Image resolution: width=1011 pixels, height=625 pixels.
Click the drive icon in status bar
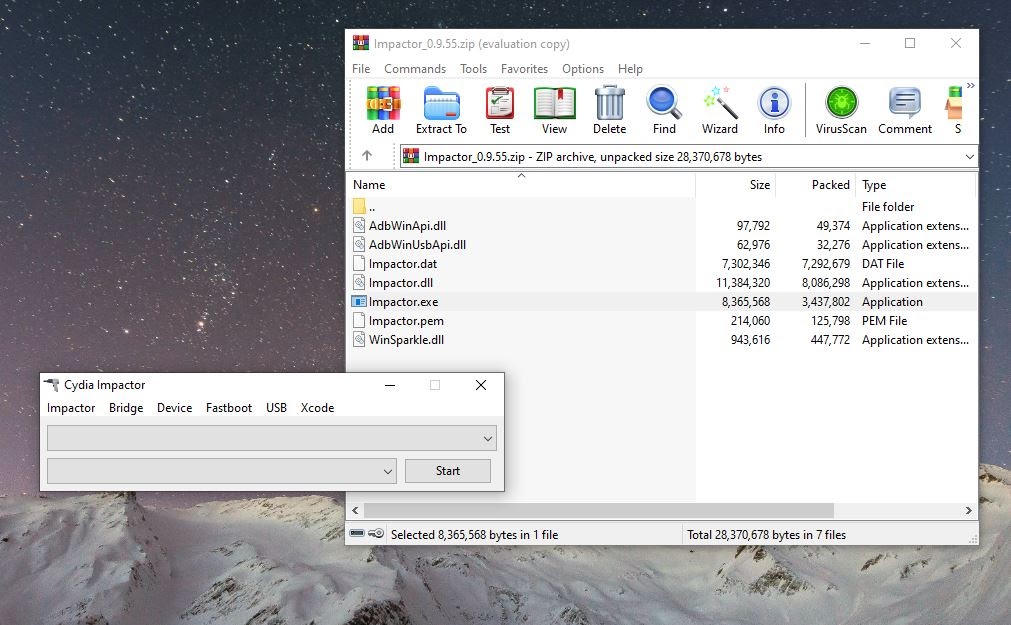tap(357, 533)
